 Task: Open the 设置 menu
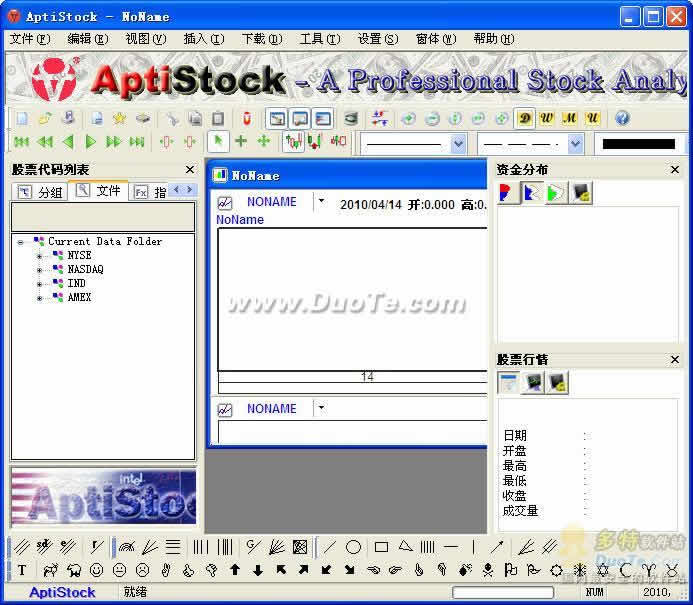[378, 39]
